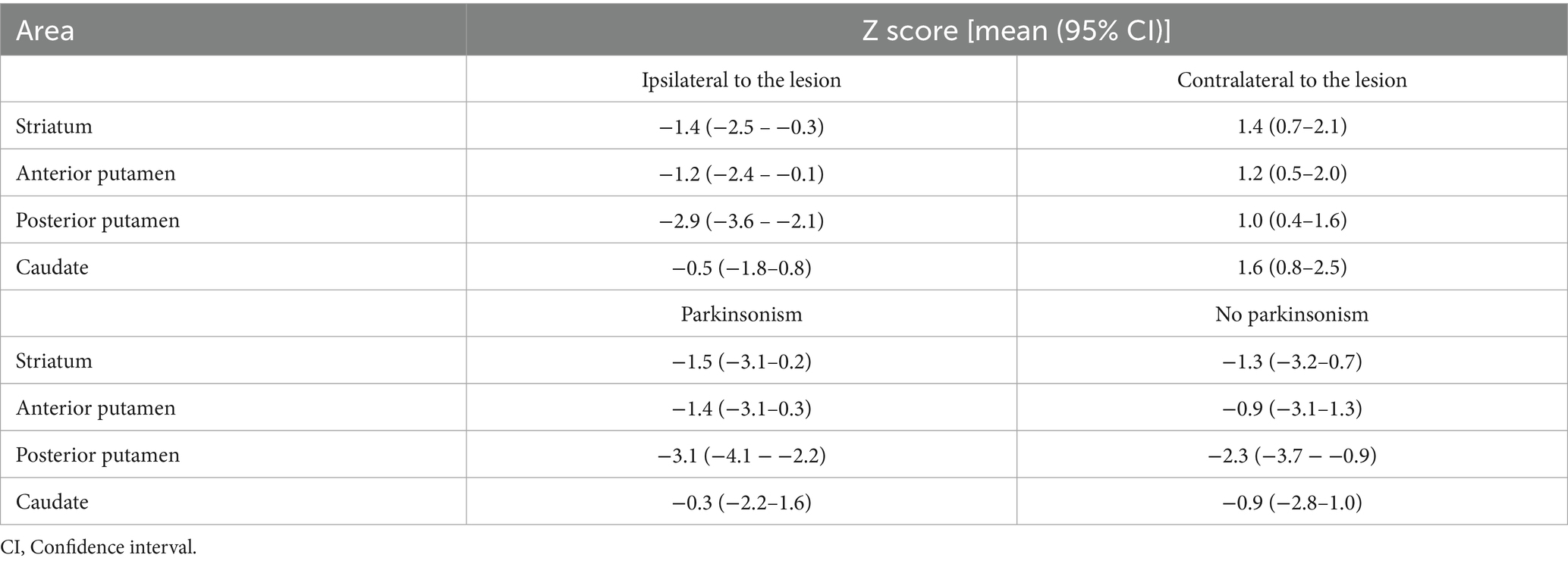Click the value −3.1 (−4.1 – −2.2)
Screen dimensions: 1568x564
[741, 455]
